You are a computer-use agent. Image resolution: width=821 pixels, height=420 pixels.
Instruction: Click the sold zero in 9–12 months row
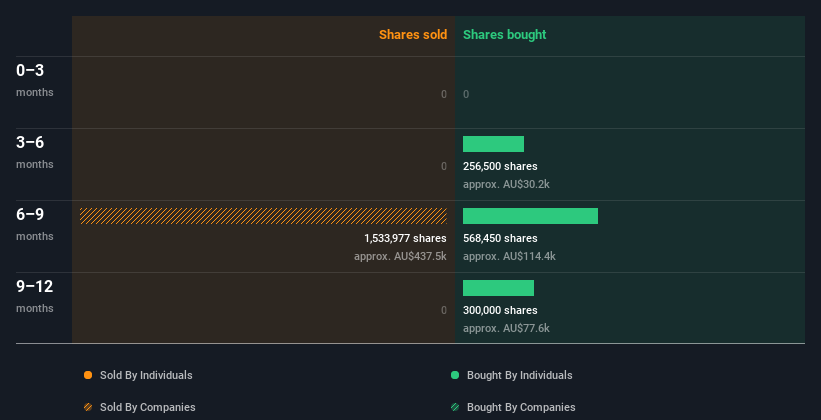tap(444, 311)
